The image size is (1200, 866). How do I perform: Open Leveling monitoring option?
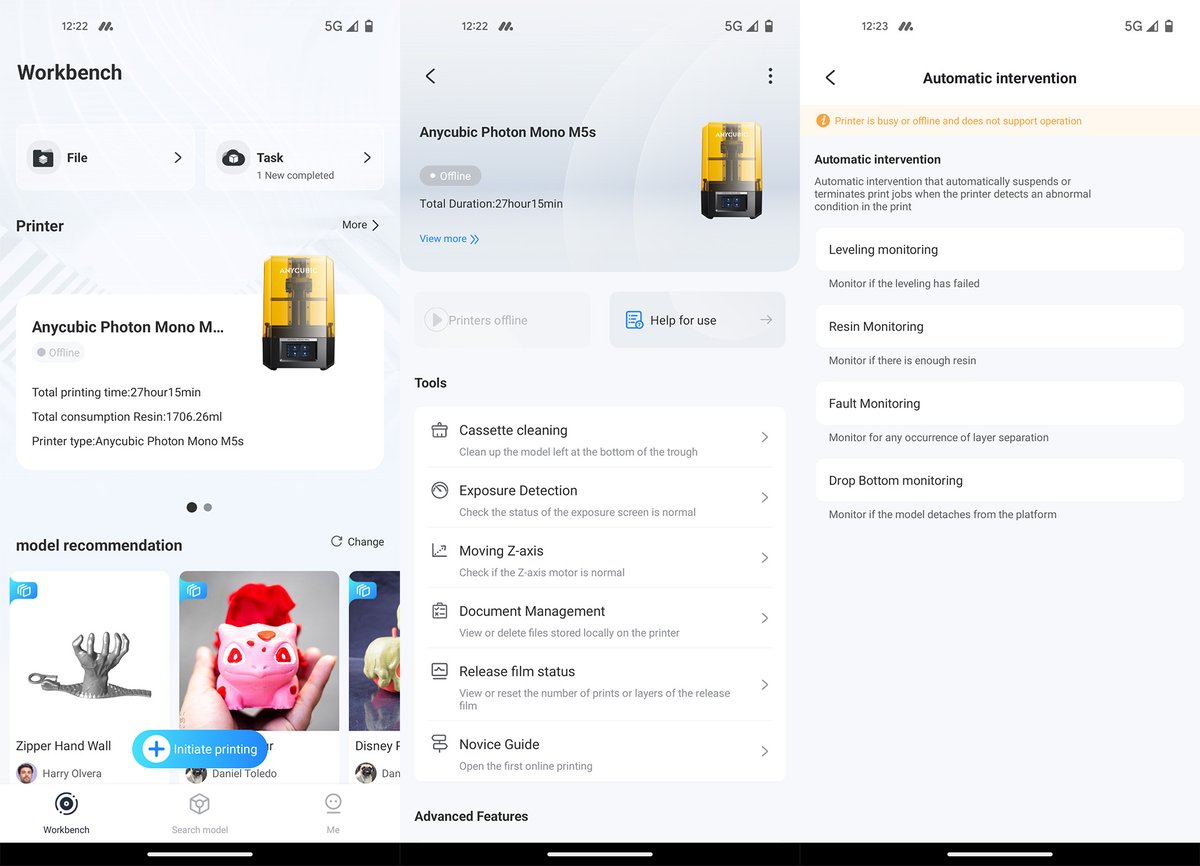tap(1000, 250)
